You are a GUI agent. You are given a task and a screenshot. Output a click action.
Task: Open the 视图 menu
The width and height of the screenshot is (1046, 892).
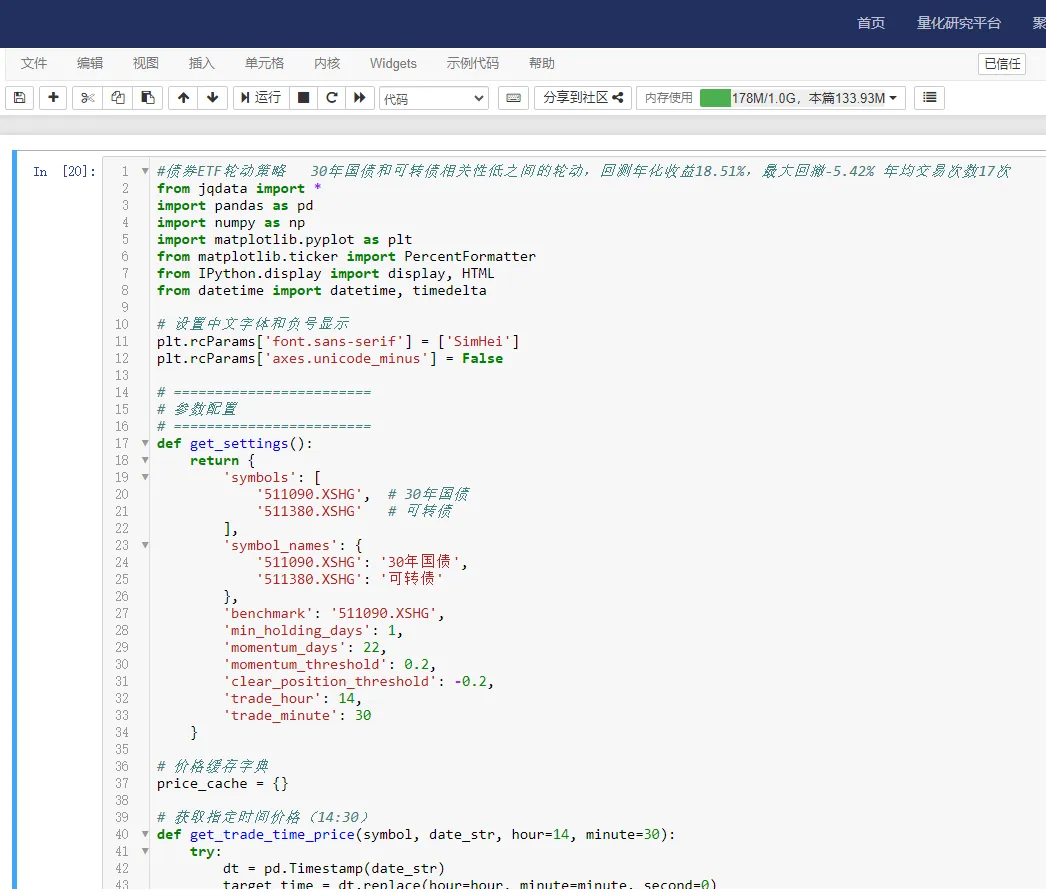[146, 63]
